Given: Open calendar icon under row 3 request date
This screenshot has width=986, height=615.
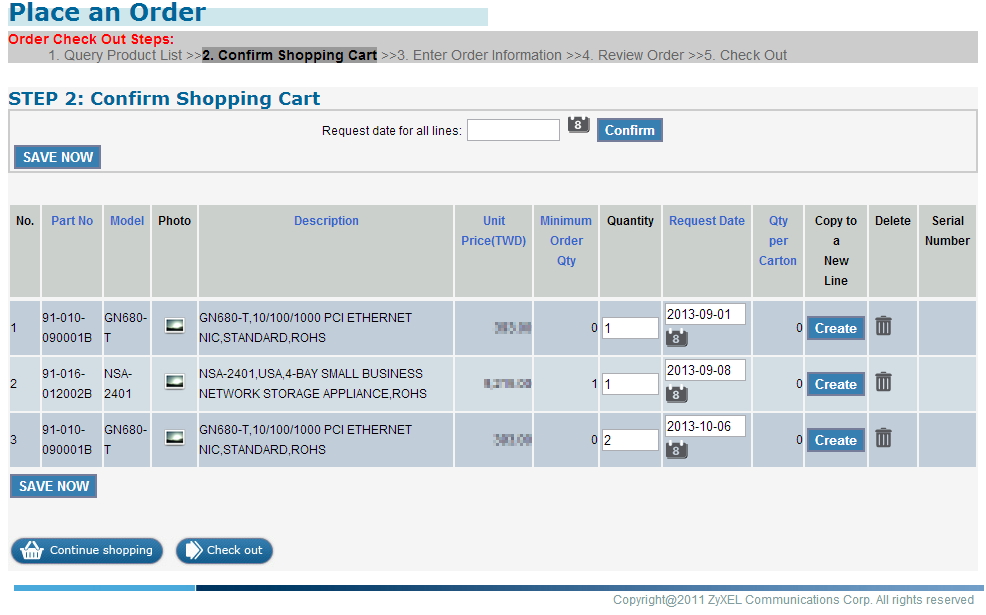Looking at the screenshot, I should pos(676,450).
